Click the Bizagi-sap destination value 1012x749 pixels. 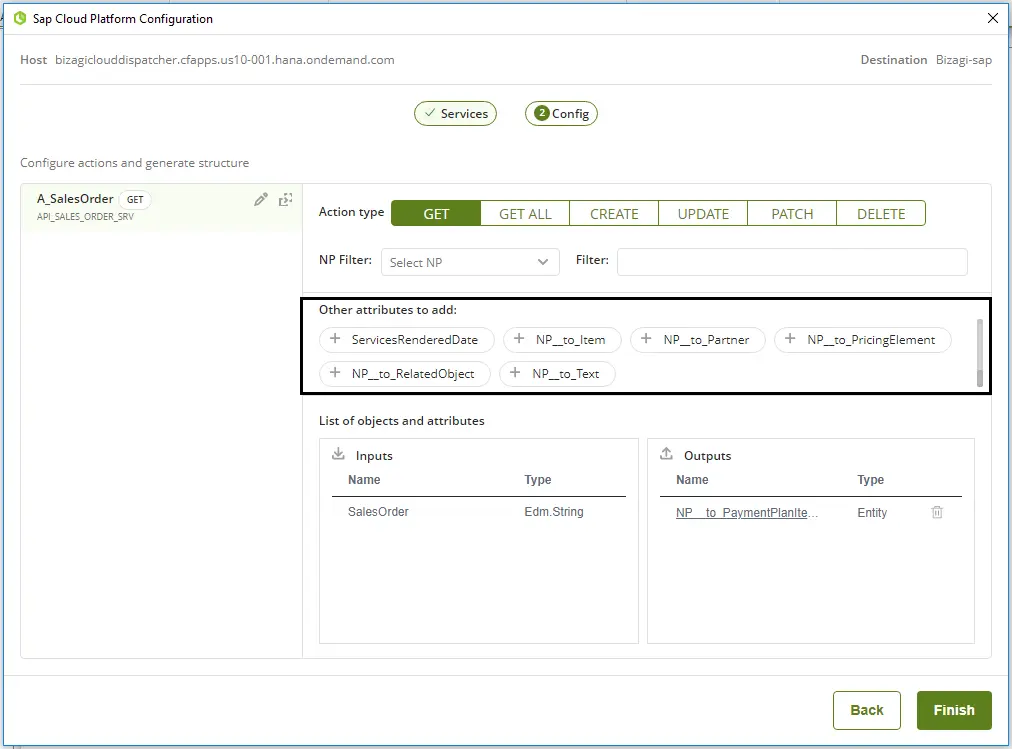[964, 60]
